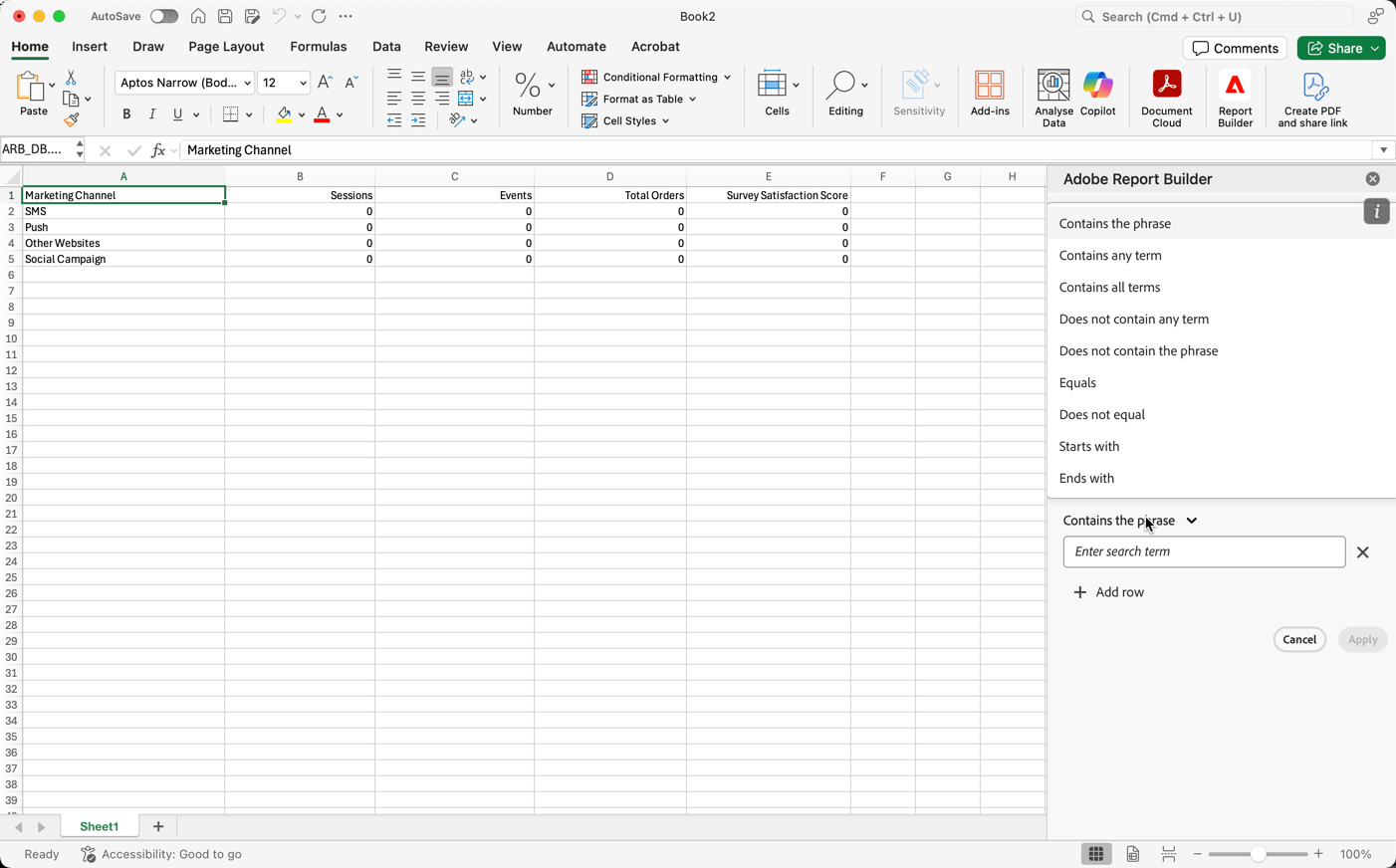Image resolution: width=1396 pixels, height=868 pixels.
Task: Toggle Wrap Text for cells
Action: click(467, 77)
